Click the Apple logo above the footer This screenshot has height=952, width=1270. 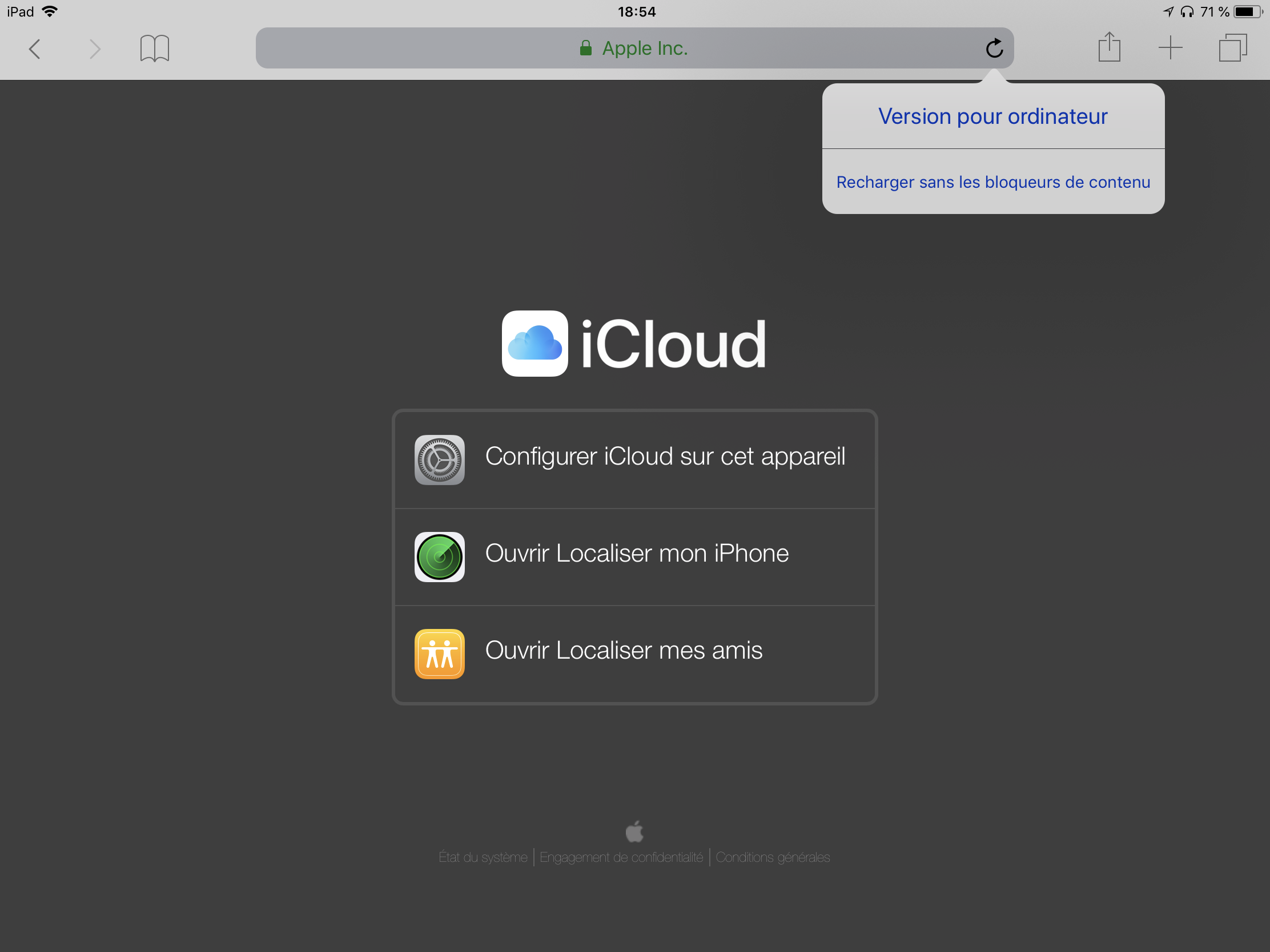634,832
